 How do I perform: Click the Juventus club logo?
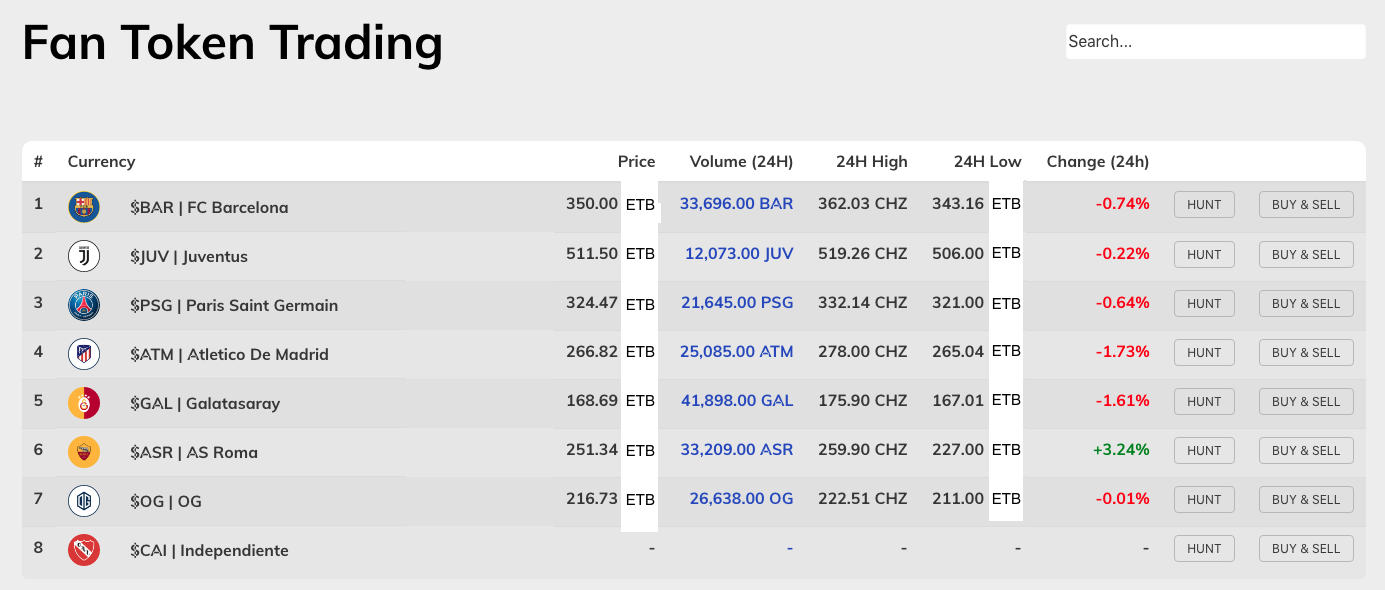84,256
